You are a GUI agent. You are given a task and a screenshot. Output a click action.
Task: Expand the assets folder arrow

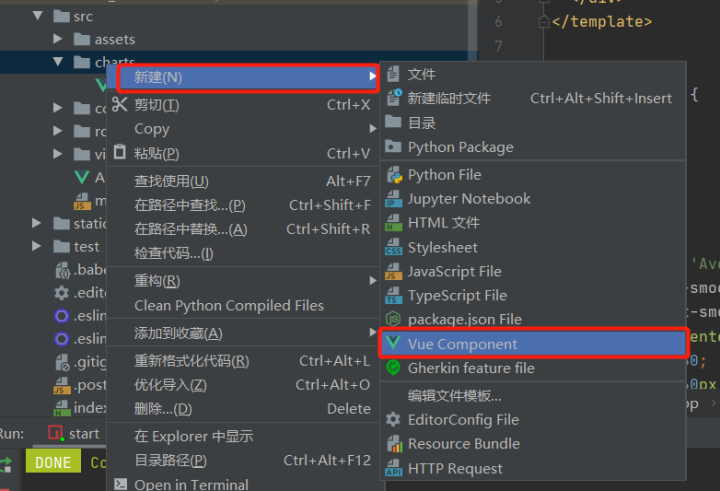[x=57, y=39]
